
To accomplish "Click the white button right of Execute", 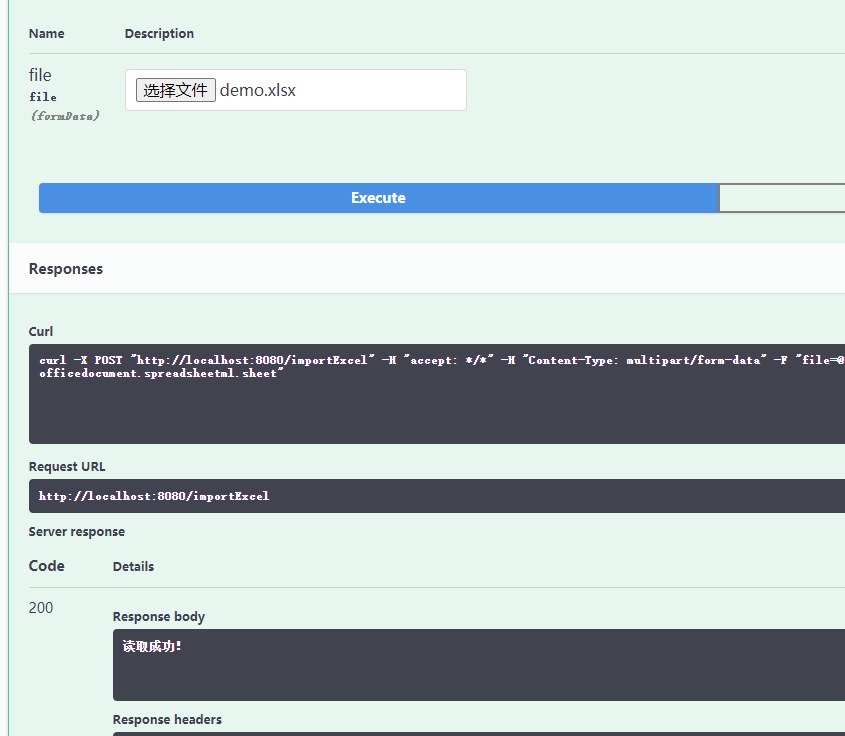I will click(782, 198).
